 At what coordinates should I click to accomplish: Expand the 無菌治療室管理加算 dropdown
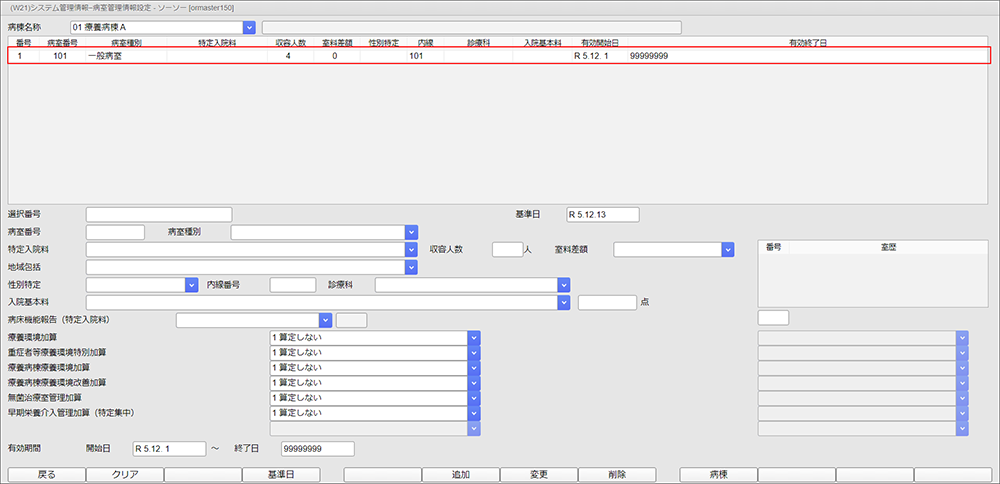tap(474, 397)
